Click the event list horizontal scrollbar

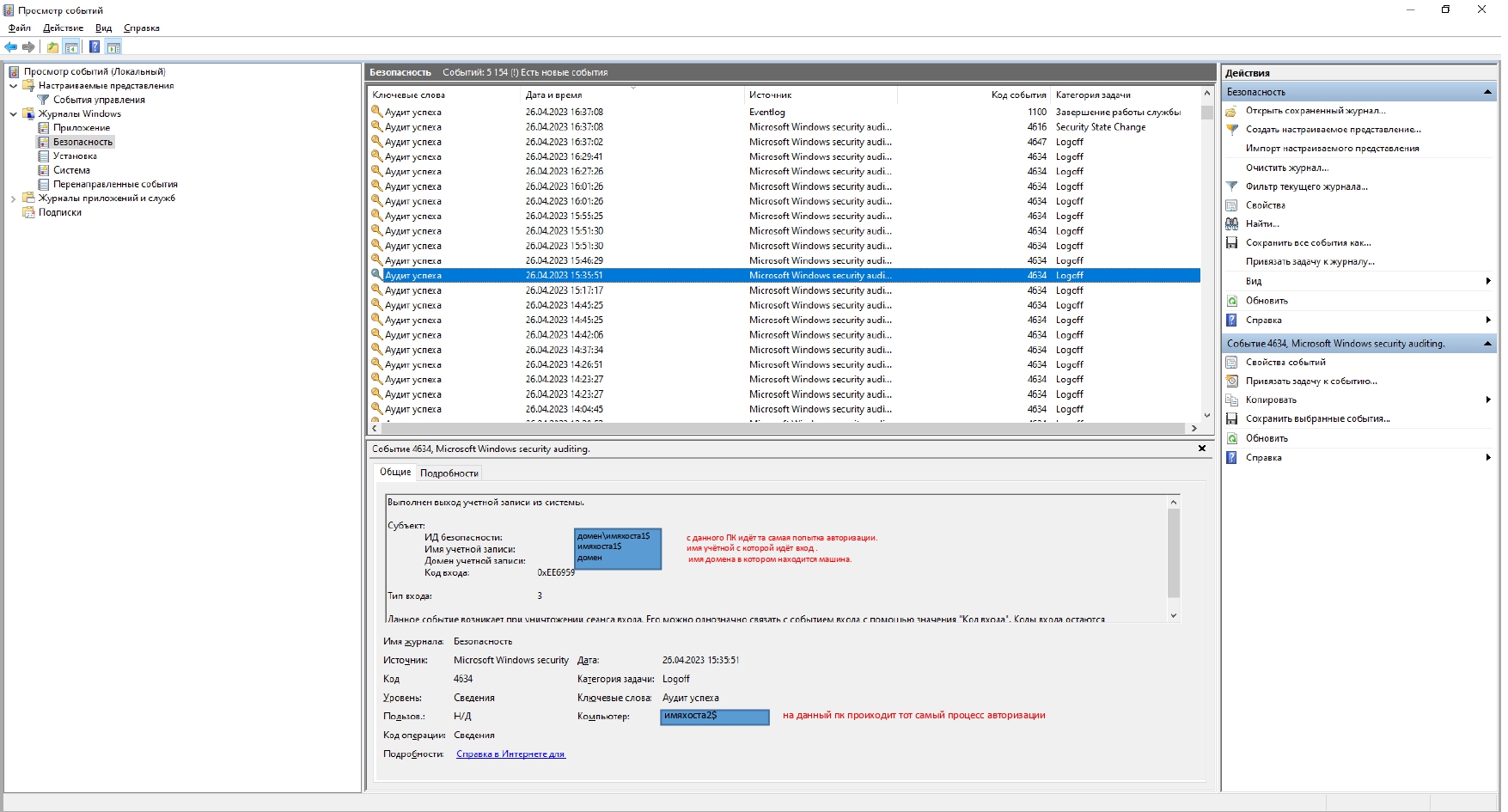(783, 428)
